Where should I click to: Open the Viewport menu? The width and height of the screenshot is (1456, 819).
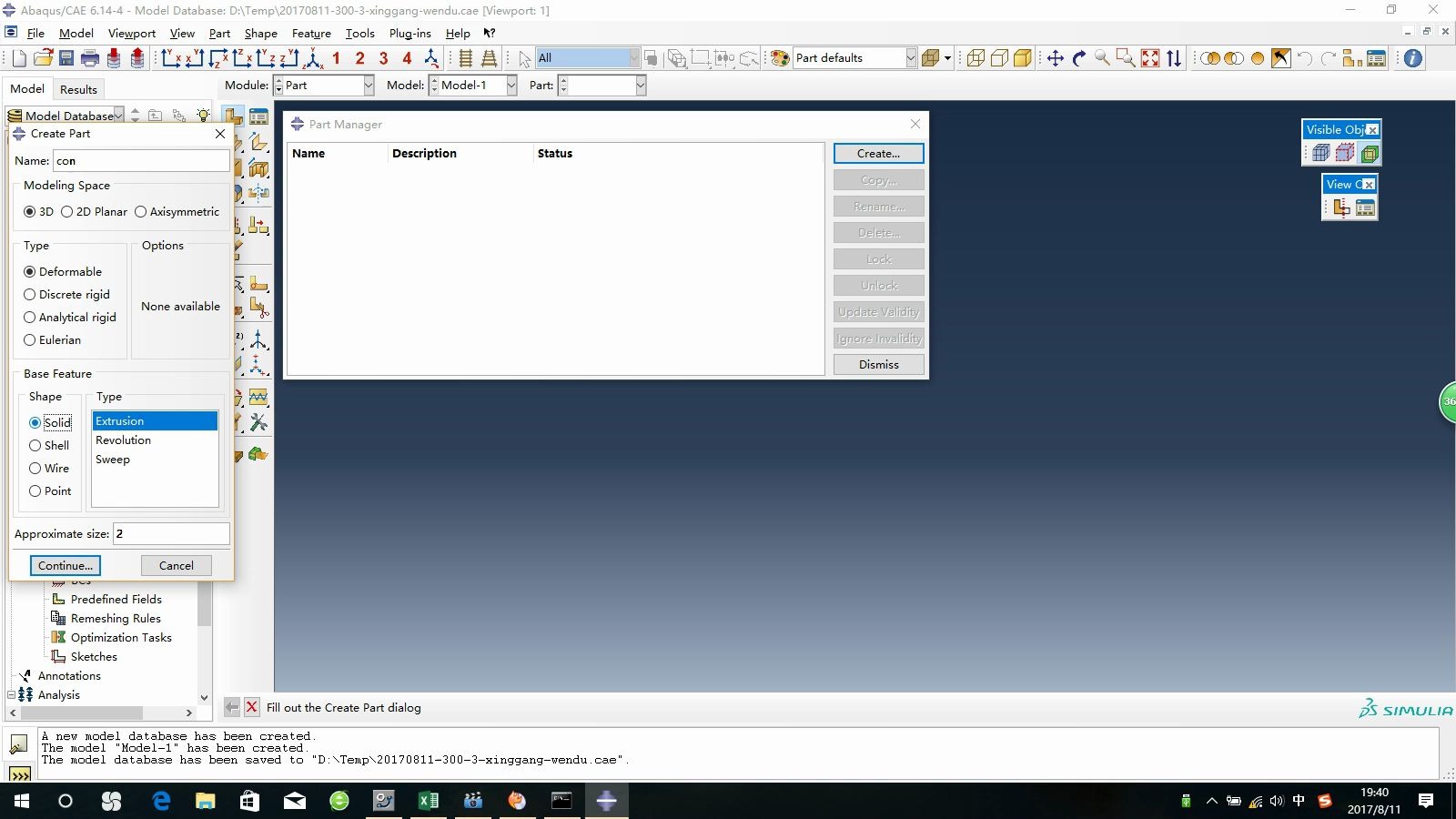[132, 33]
